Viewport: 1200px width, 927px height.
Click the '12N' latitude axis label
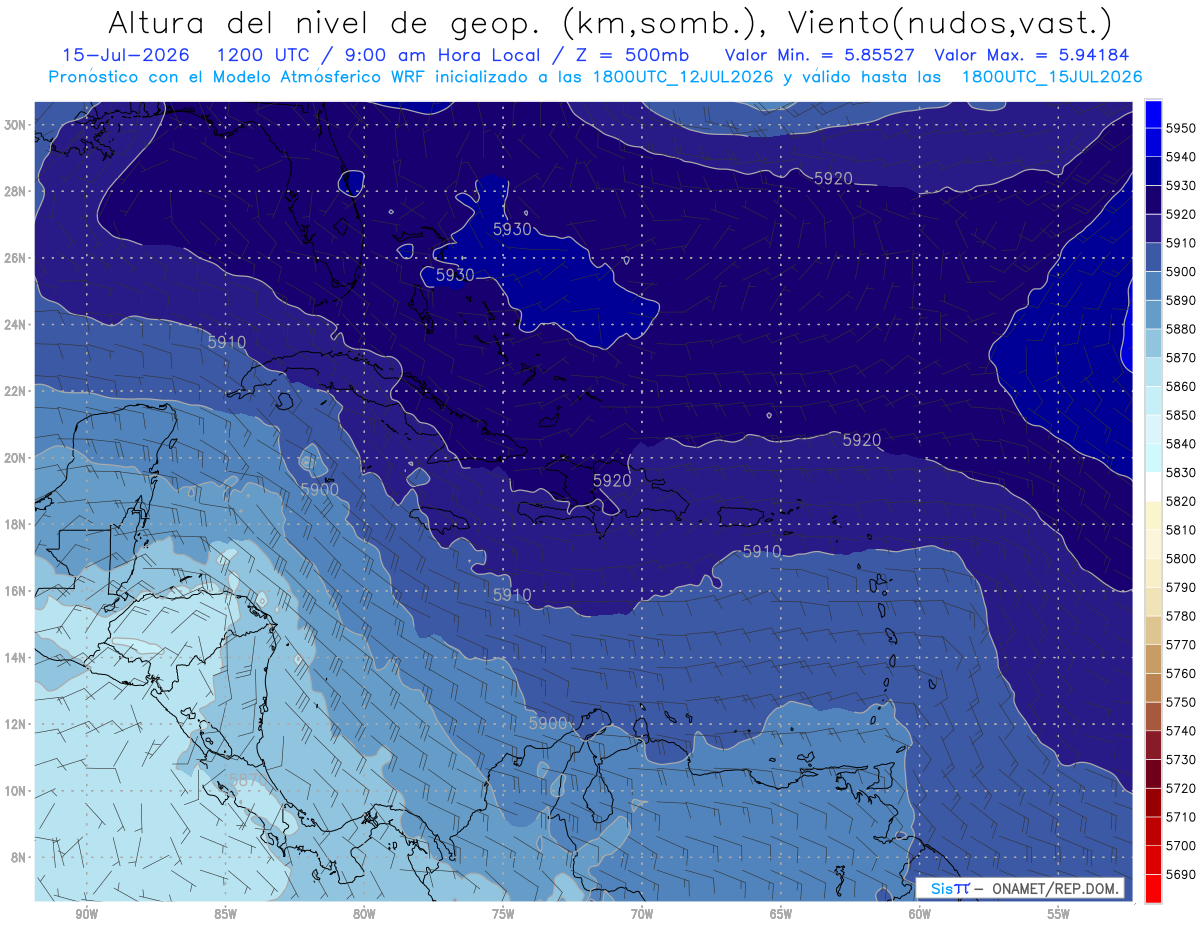[x=16, y=724]
